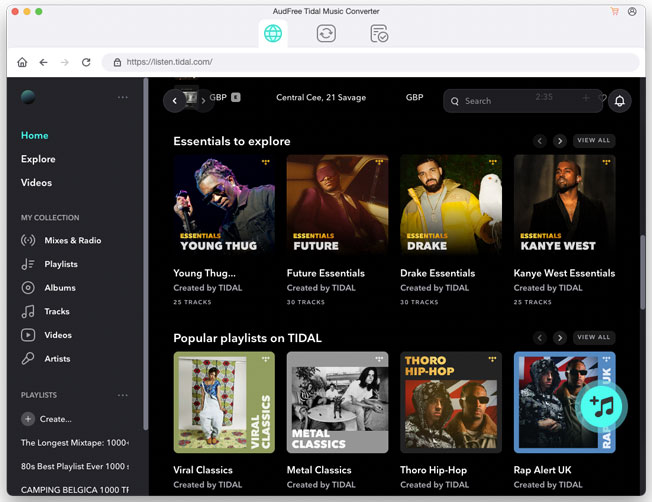
Task: Show next Essentials to explore items
Action: coord(560,141)
